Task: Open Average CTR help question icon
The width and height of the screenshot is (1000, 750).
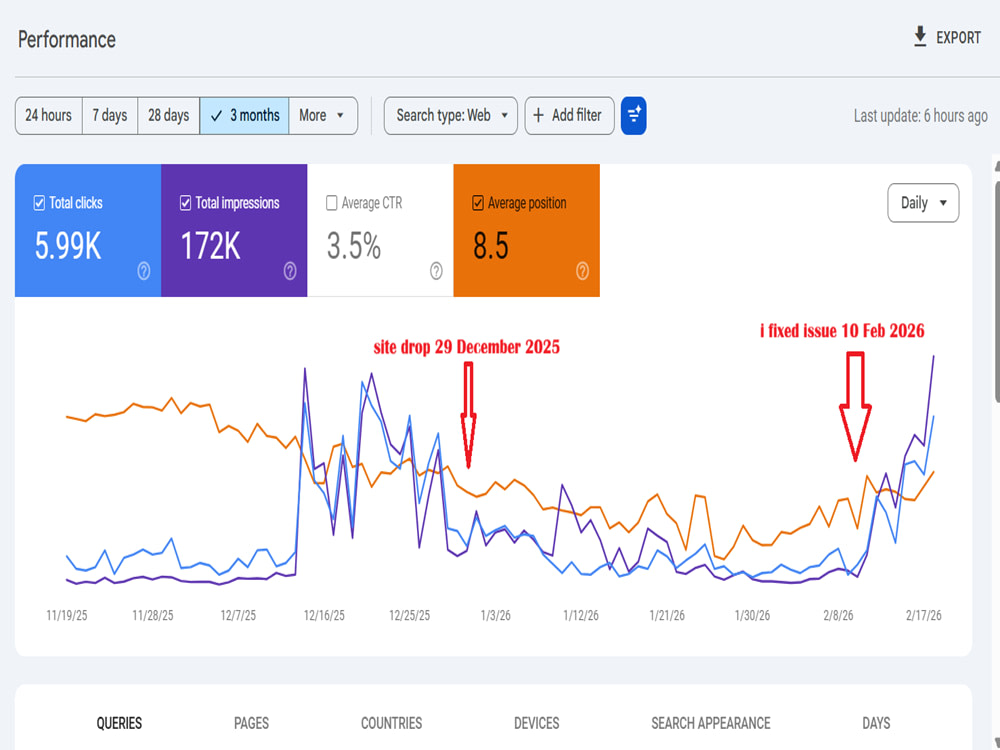Action: [x=436, y=271]
